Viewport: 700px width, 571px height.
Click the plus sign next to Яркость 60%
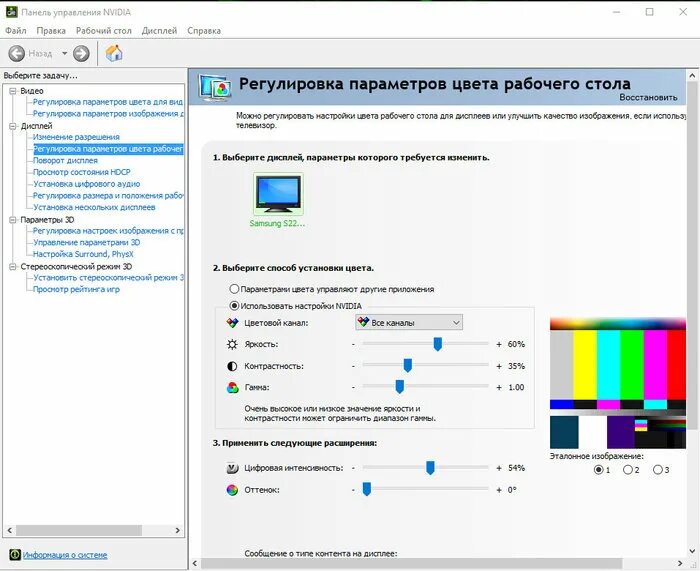499,344
